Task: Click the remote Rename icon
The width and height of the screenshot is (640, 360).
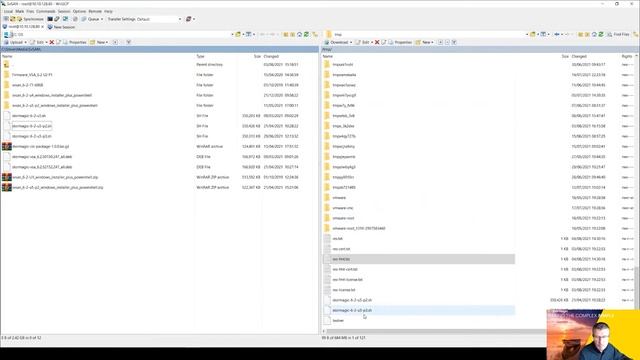Action: coord(384,42)
